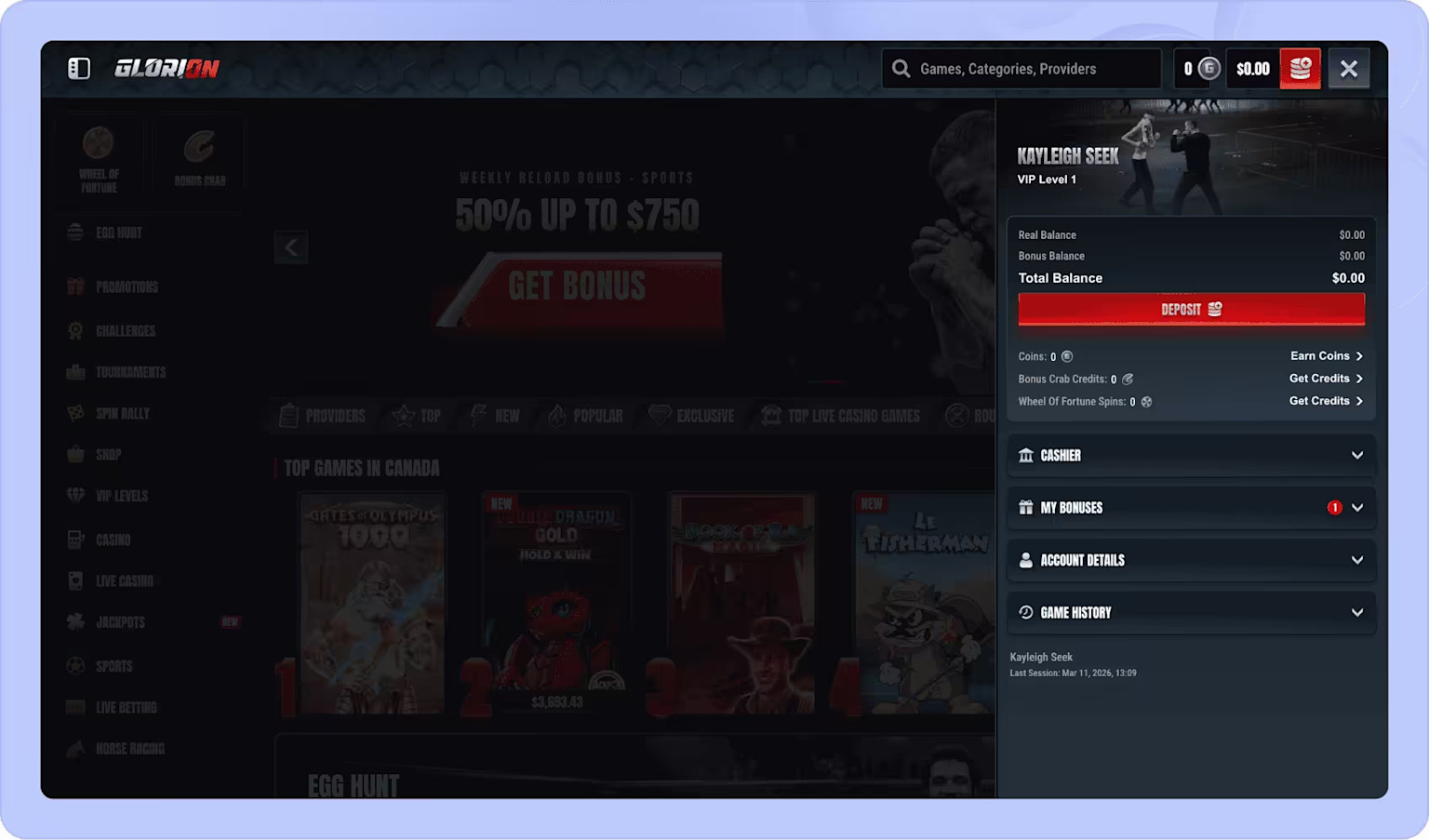Click the Jackpots clover icon
The image size is (1429, 840).
tap(75, 621)
